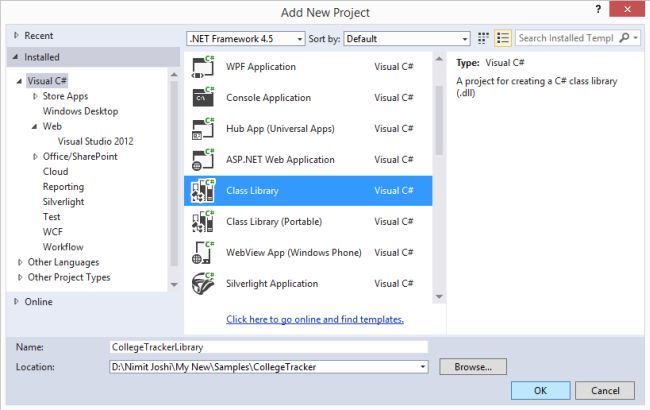Select Windows Desktop category
Image resolution: width=650 pixels, height=410 pixels.
click(x=80, y=111)
